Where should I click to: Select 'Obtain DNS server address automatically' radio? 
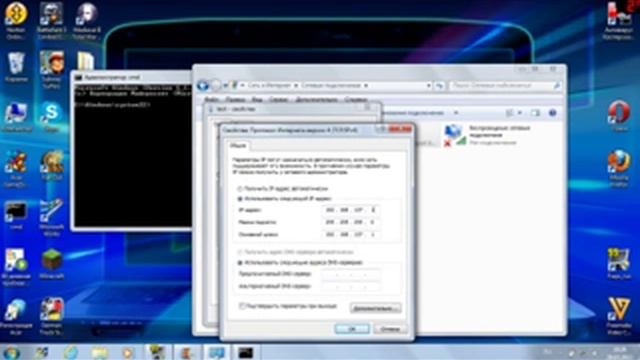pyautogui.click(x=240, y=252)
